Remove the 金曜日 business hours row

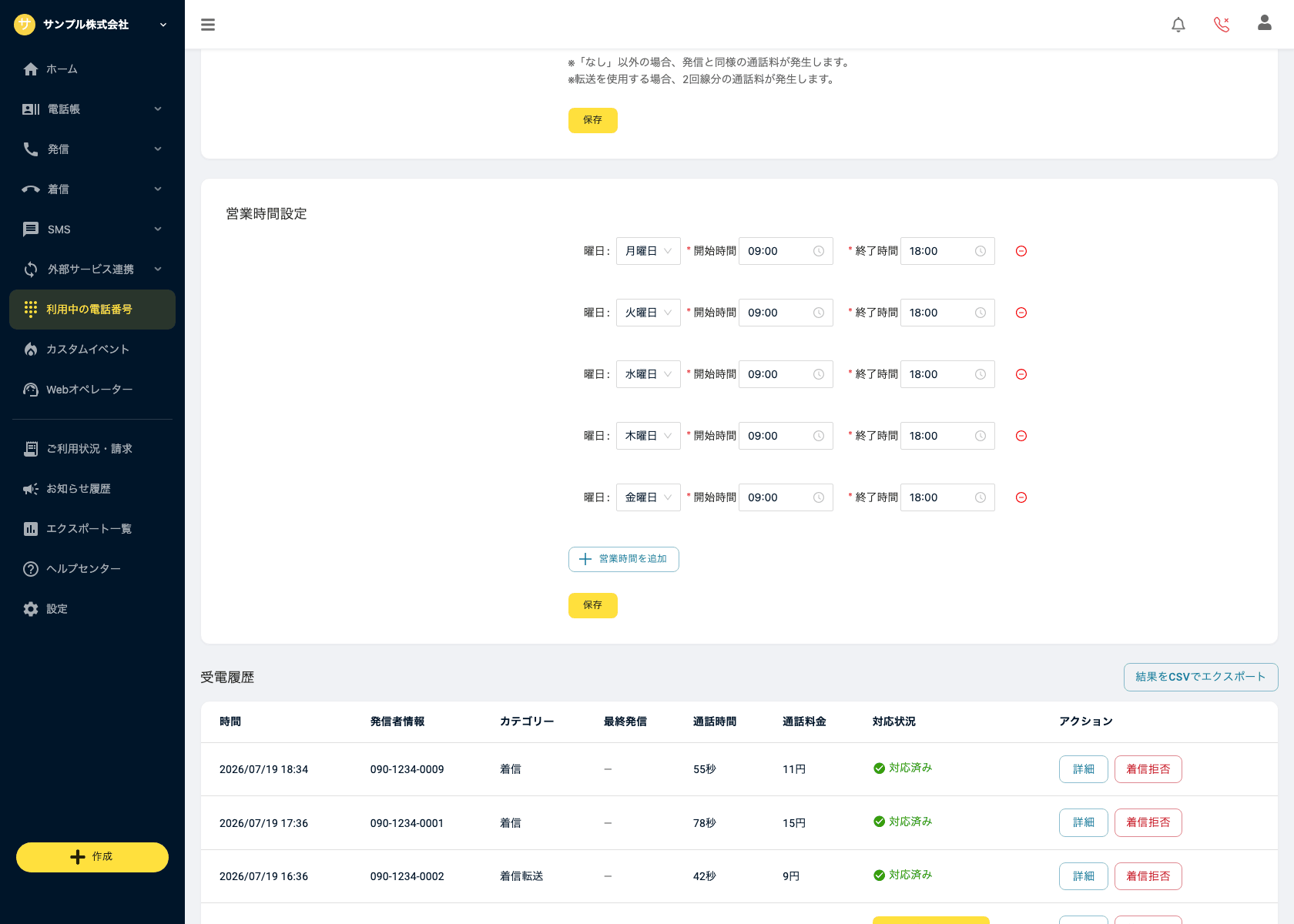(x=1021, y=497)
